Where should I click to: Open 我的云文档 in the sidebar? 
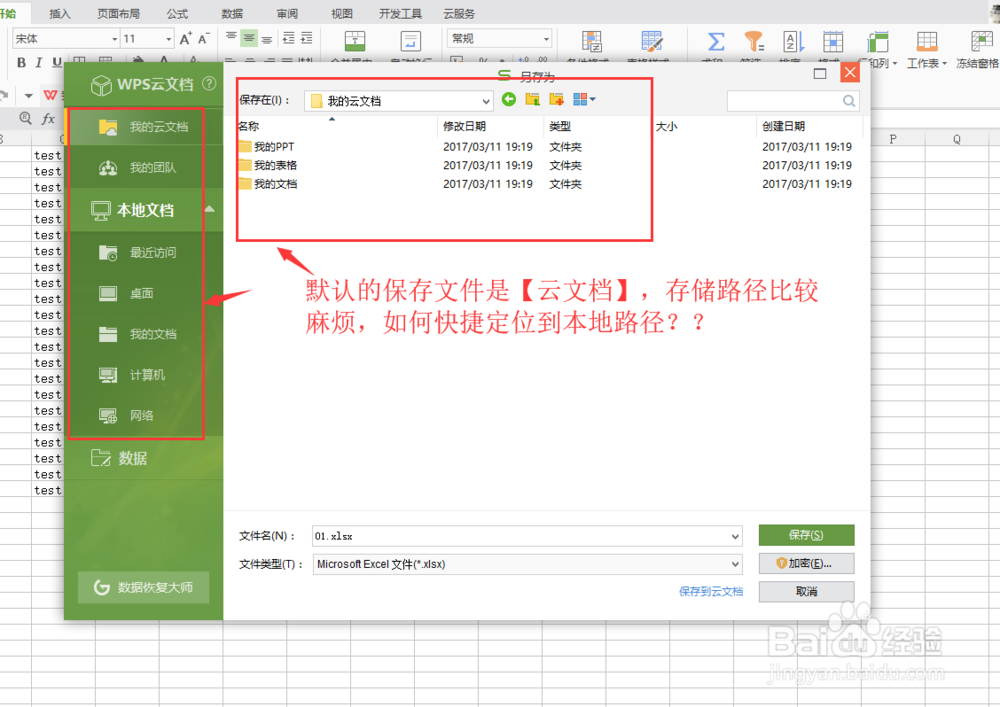point(145,127)
